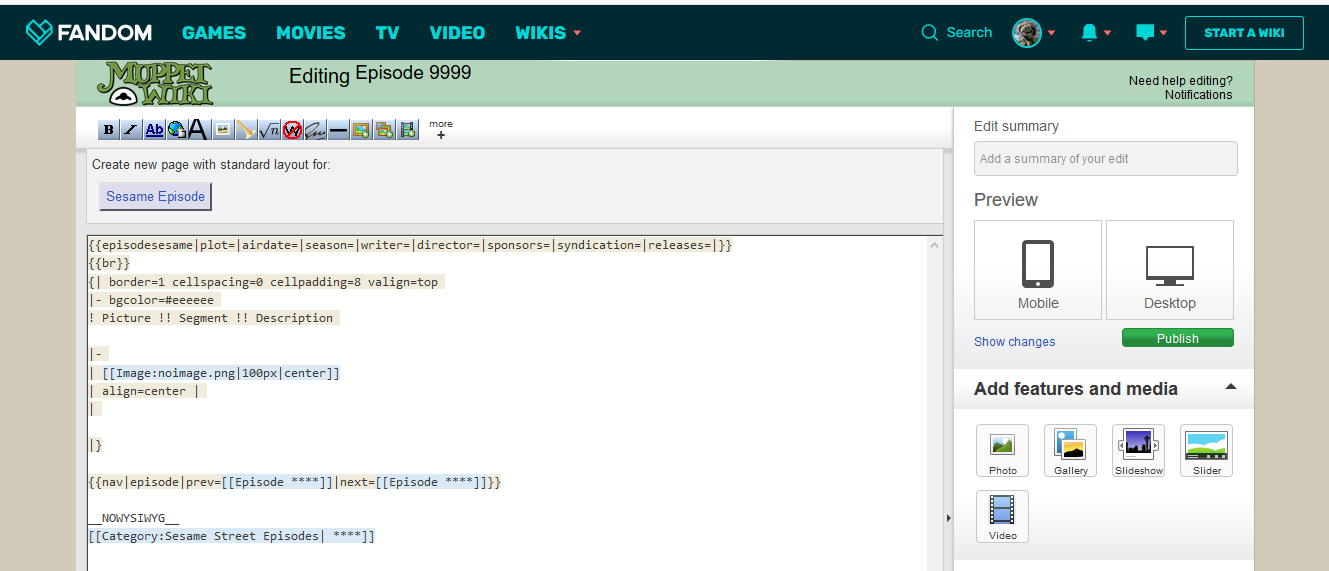1329x571 pixels.
Task: Add gallery toolbar icon with plus
Action: pyautogui.click(x=384, y=130)
